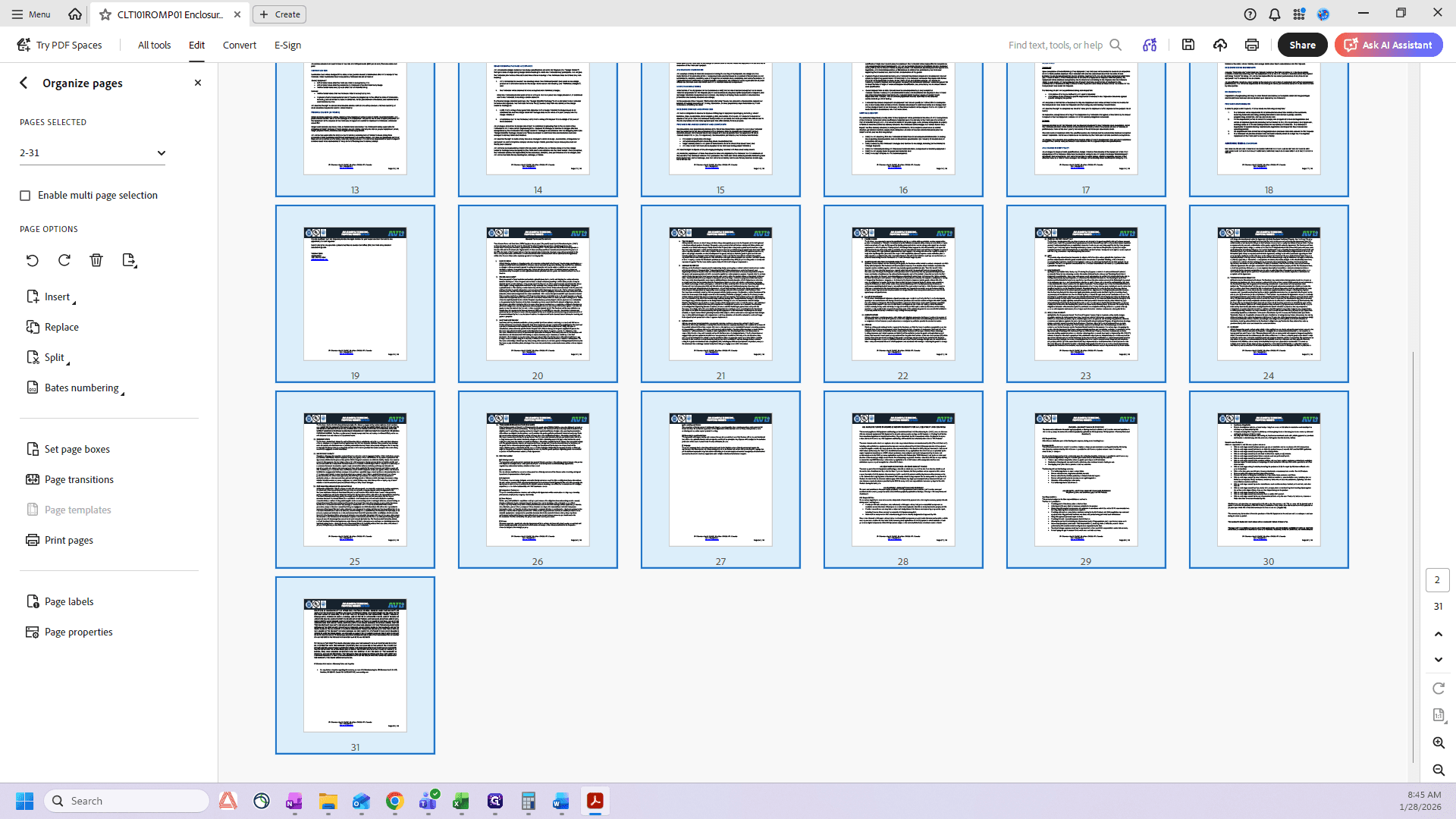The image size is (1456, 819).
Task: Go to previous page arrow
Action: (x=1439, y=634)
